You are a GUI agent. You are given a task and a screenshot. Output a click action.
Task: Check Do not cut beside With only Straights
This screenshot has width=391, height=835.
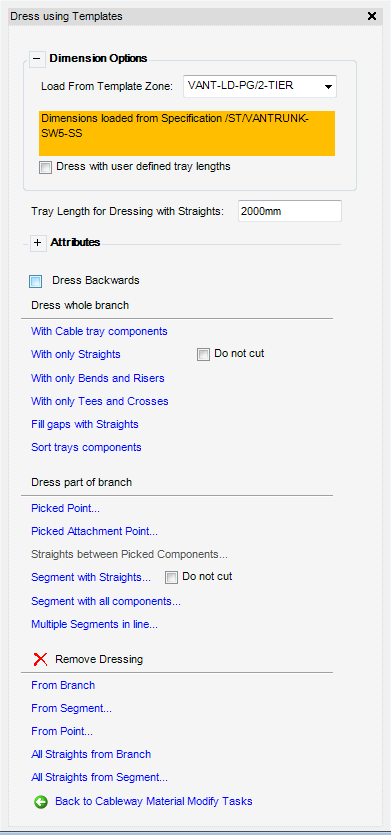[203, 355]
